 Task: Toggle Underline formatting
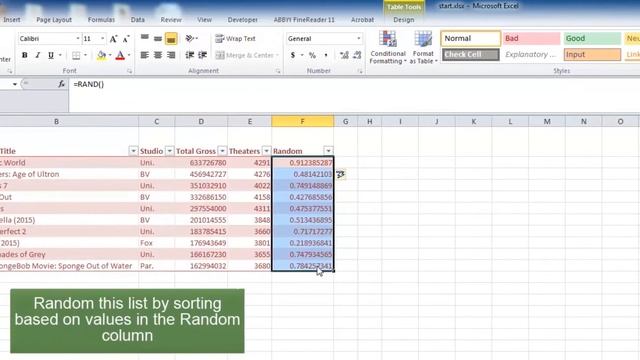51,55
